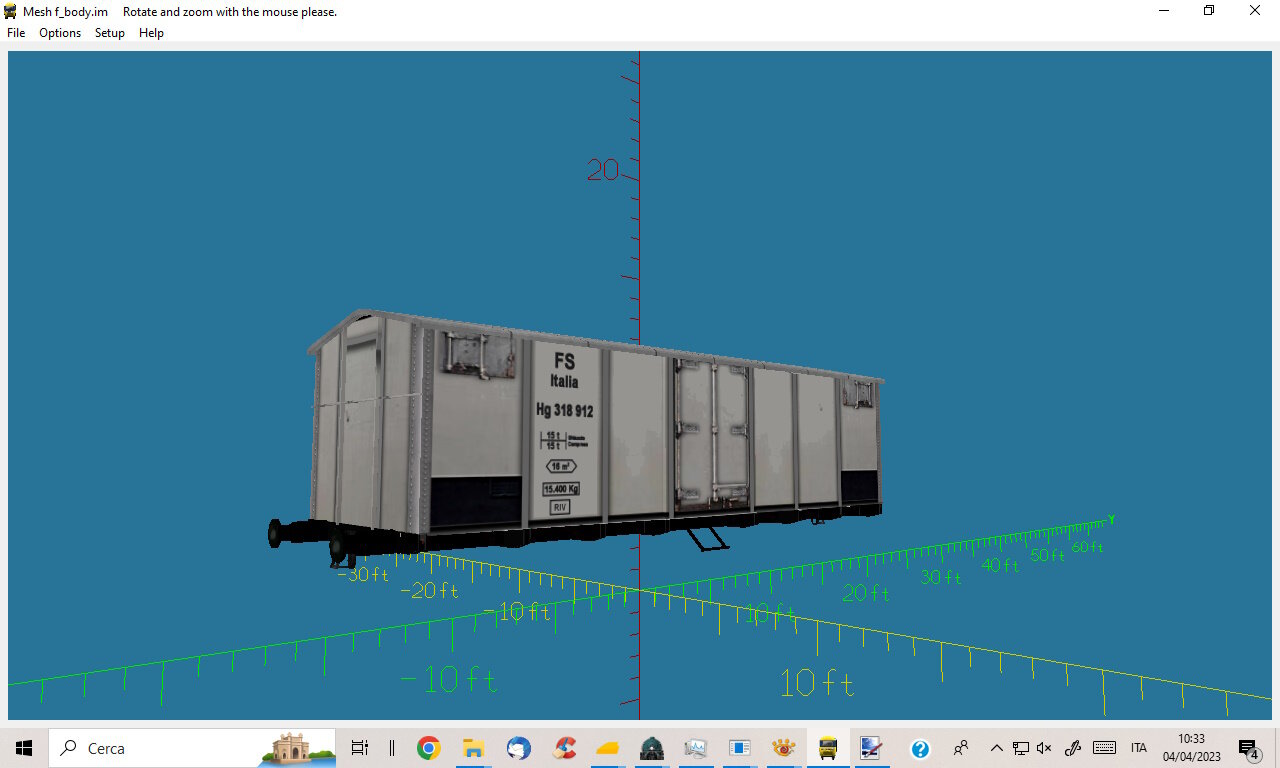Viewport: 1280px width, 768px height.
Task: Launch Google Chrome from the taskbar
Action: point(429,748)
